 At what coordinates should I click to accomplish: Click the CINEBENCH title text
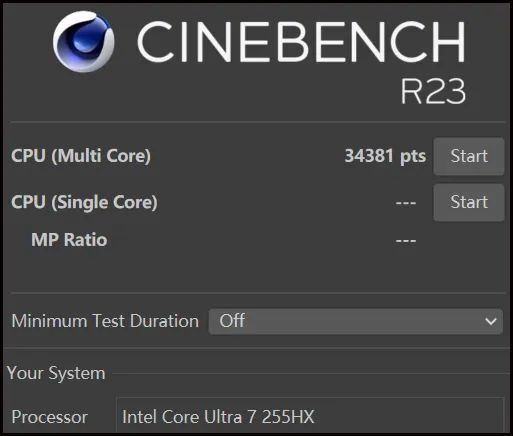point(301,41)
